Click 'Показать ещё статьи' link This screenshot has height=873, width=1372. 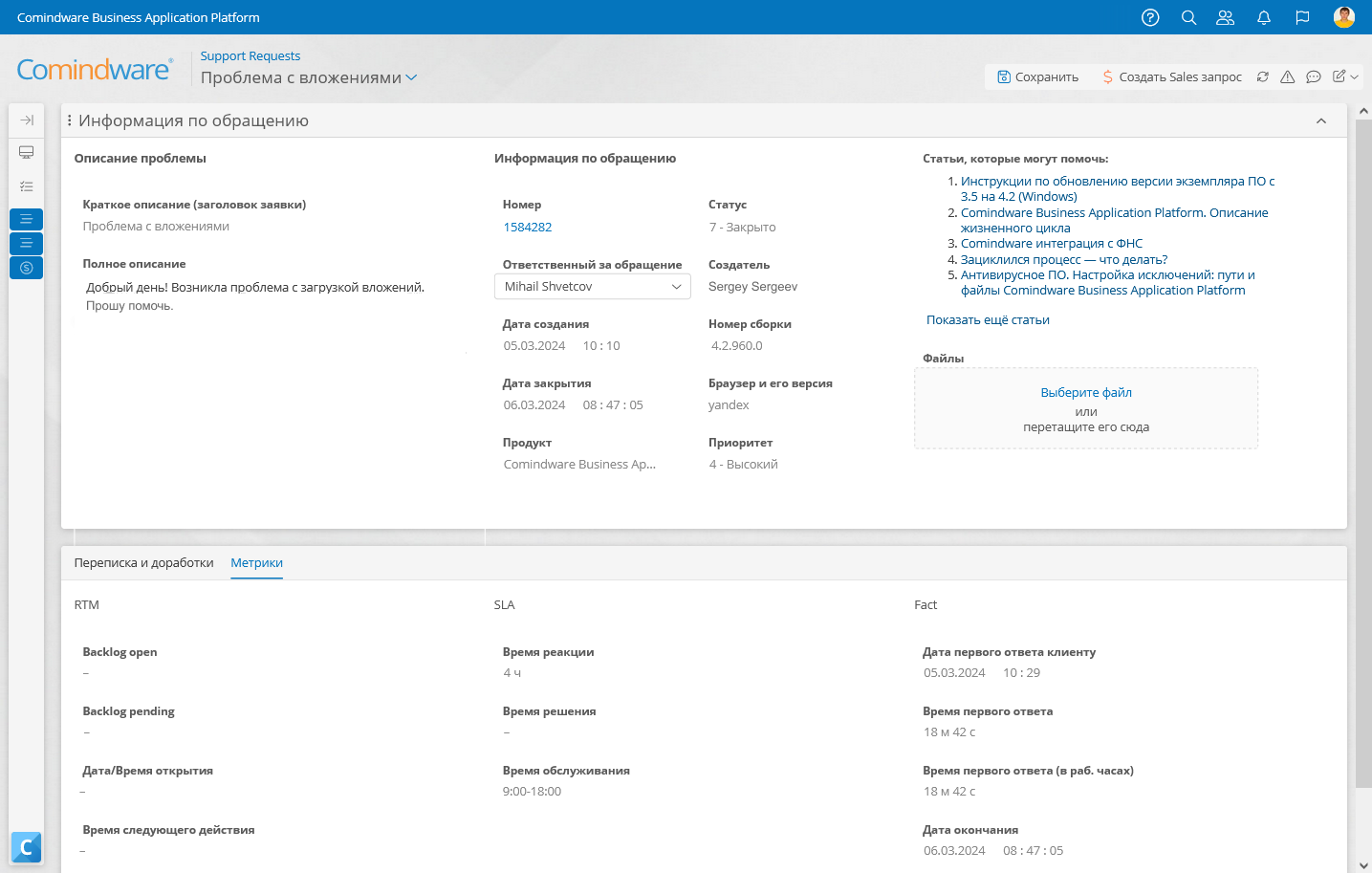(988, 320)
